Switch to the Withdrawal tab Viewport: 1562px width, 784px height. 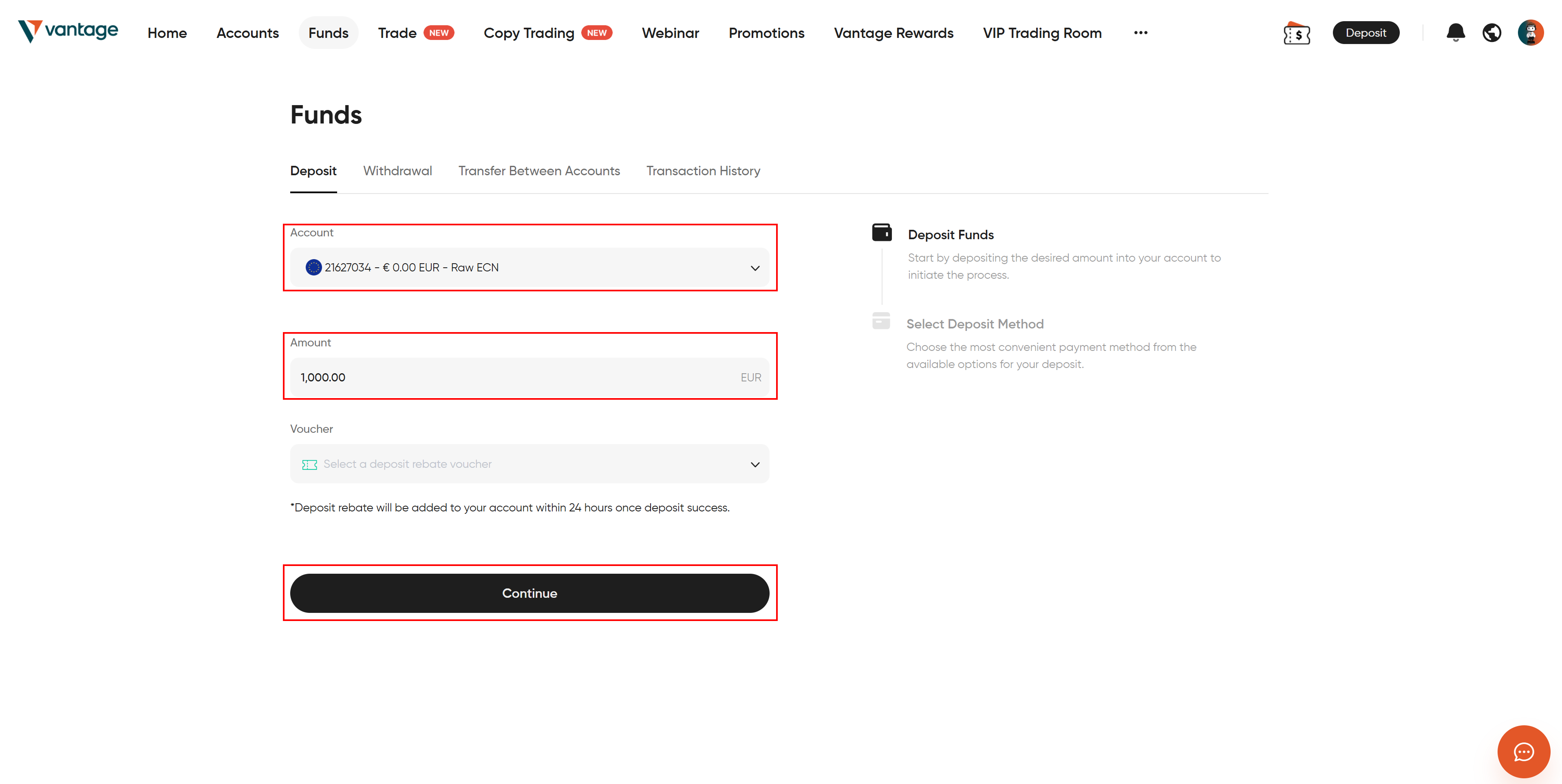(397, 171)
